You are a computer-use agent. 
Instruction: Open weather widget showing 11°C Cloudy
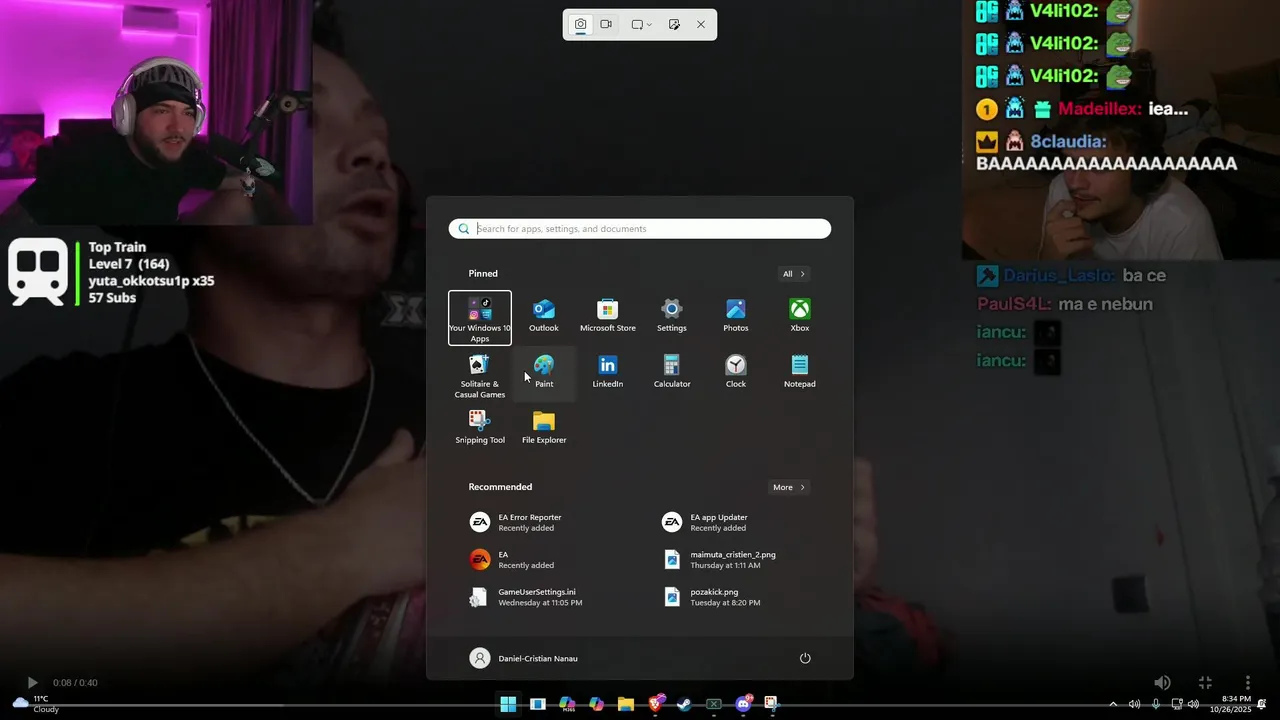35,704
